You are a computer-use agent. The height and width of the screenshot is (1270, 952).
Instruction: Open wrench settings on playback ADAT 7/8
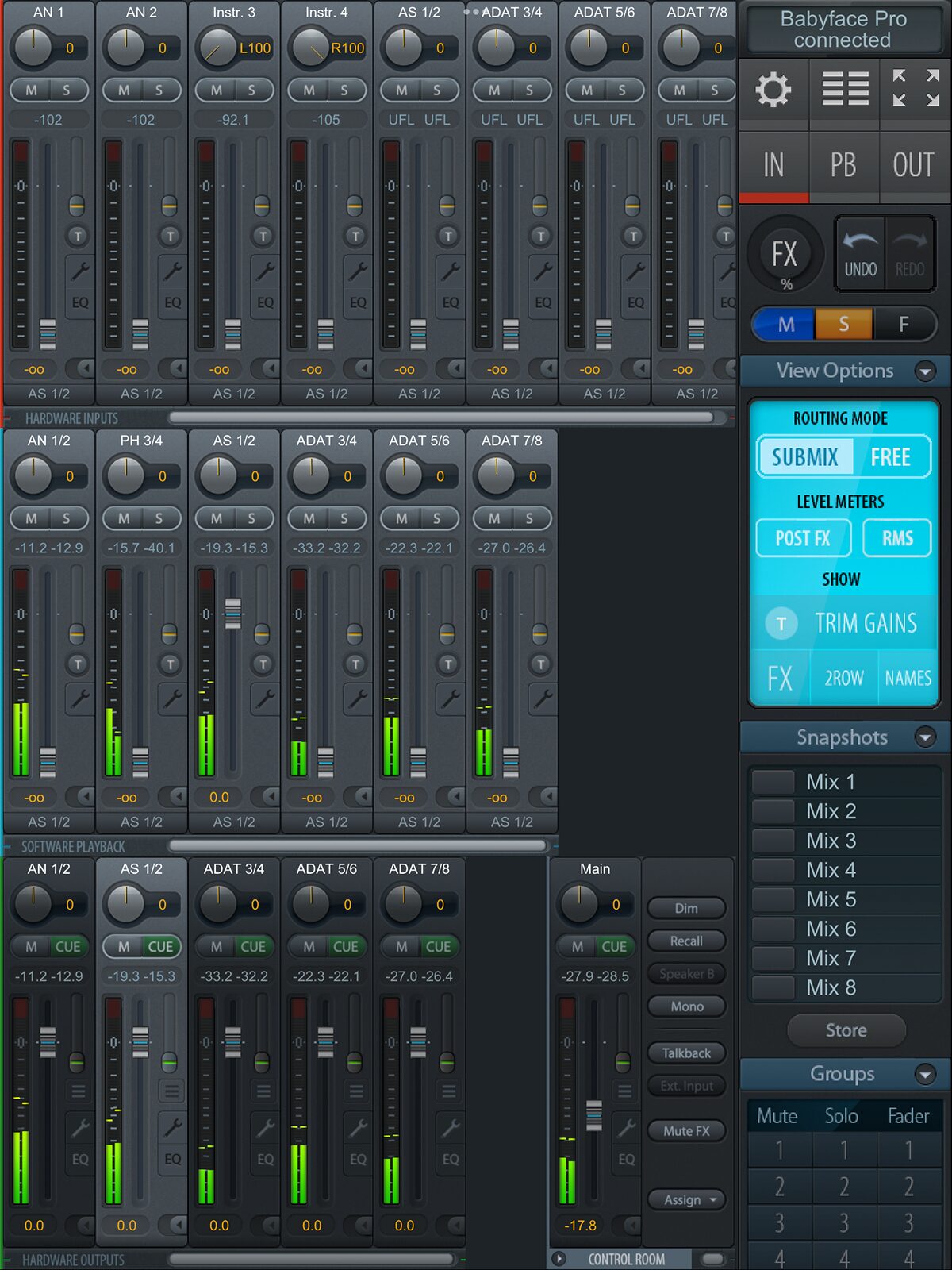(x=542, y=698)
